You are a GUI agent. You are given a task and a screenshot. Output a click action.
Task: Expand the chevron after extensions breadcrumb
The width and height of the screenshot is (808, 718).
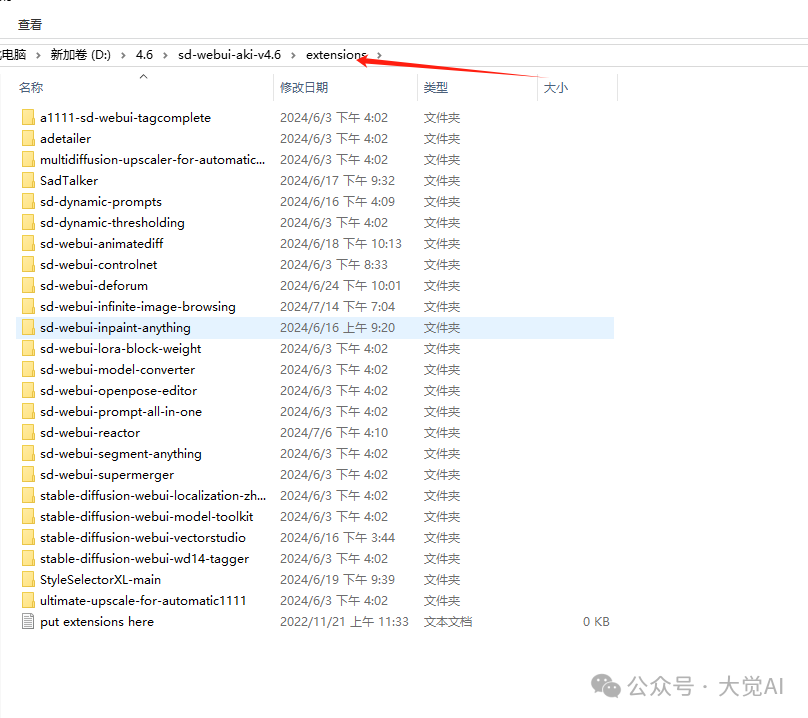click(x=379, y=55)
